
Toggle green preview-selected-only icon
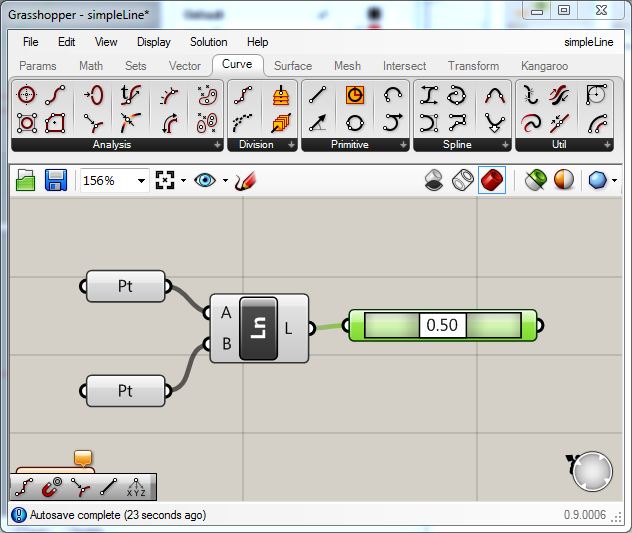click(x=535, y=180)
